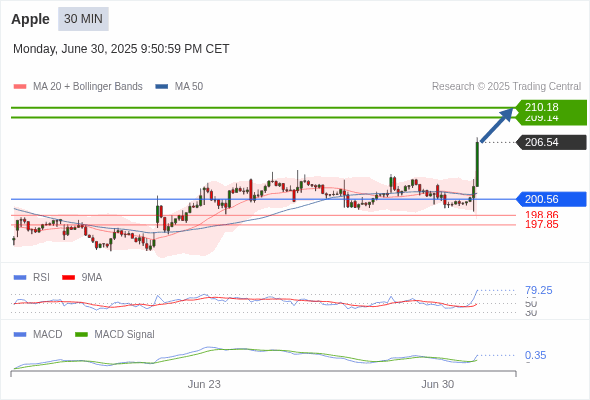Click the MACD blue legend swatch
590x400 pixels.
(20, 335)
